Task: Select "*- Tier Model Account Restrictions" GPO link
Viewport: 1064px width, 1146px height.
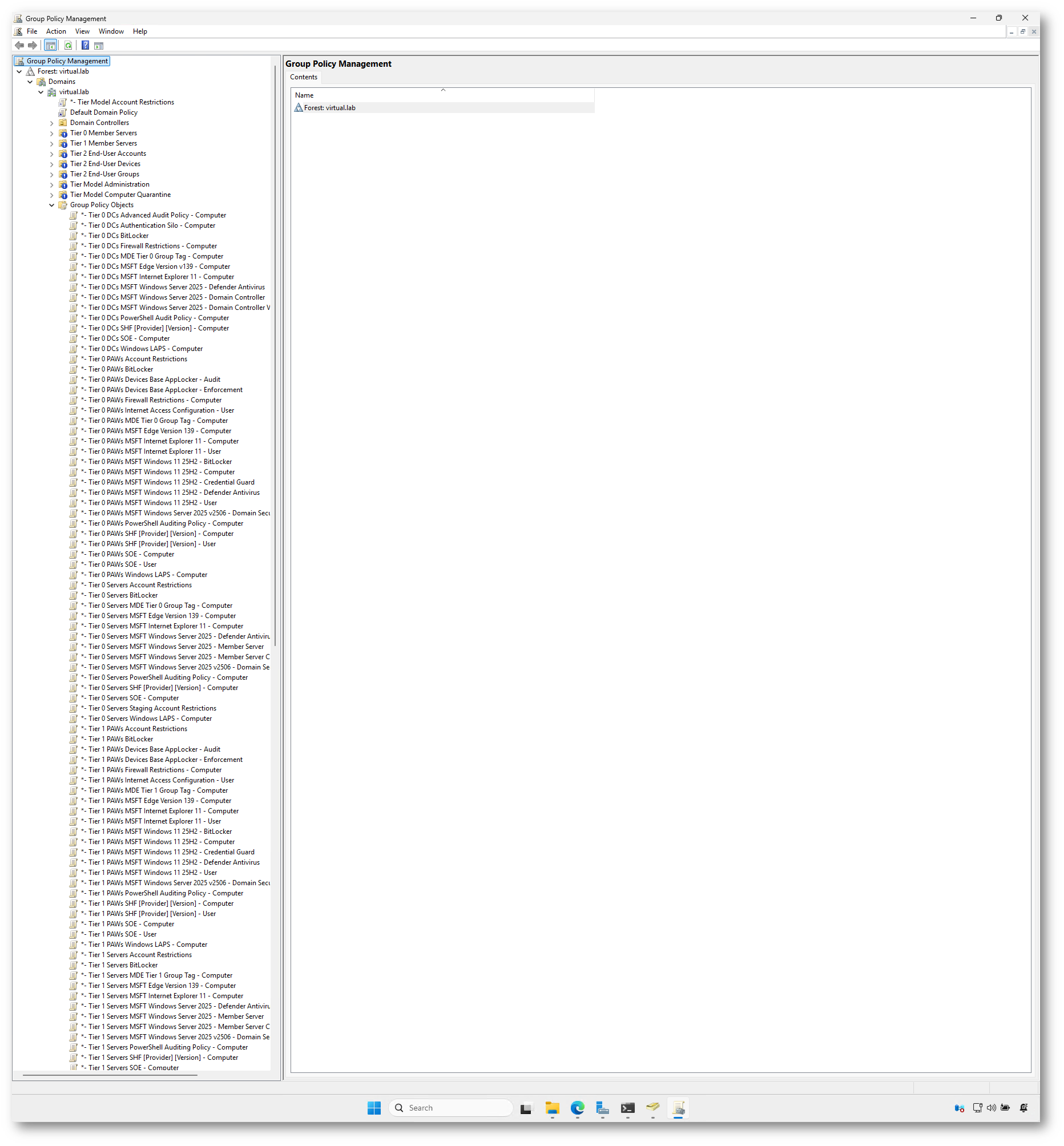Action: [x=122, y=103]
